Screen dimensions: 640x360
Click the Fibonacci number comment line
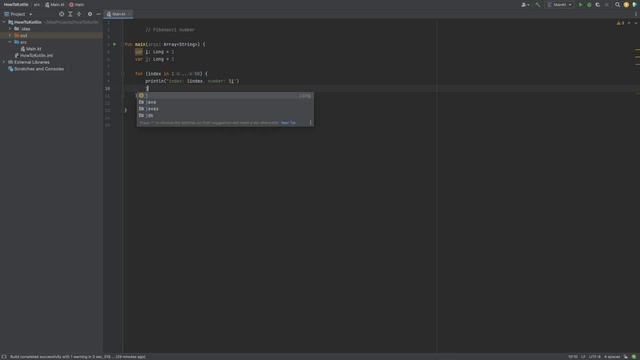pyautogui.click(x=170, y=30)
